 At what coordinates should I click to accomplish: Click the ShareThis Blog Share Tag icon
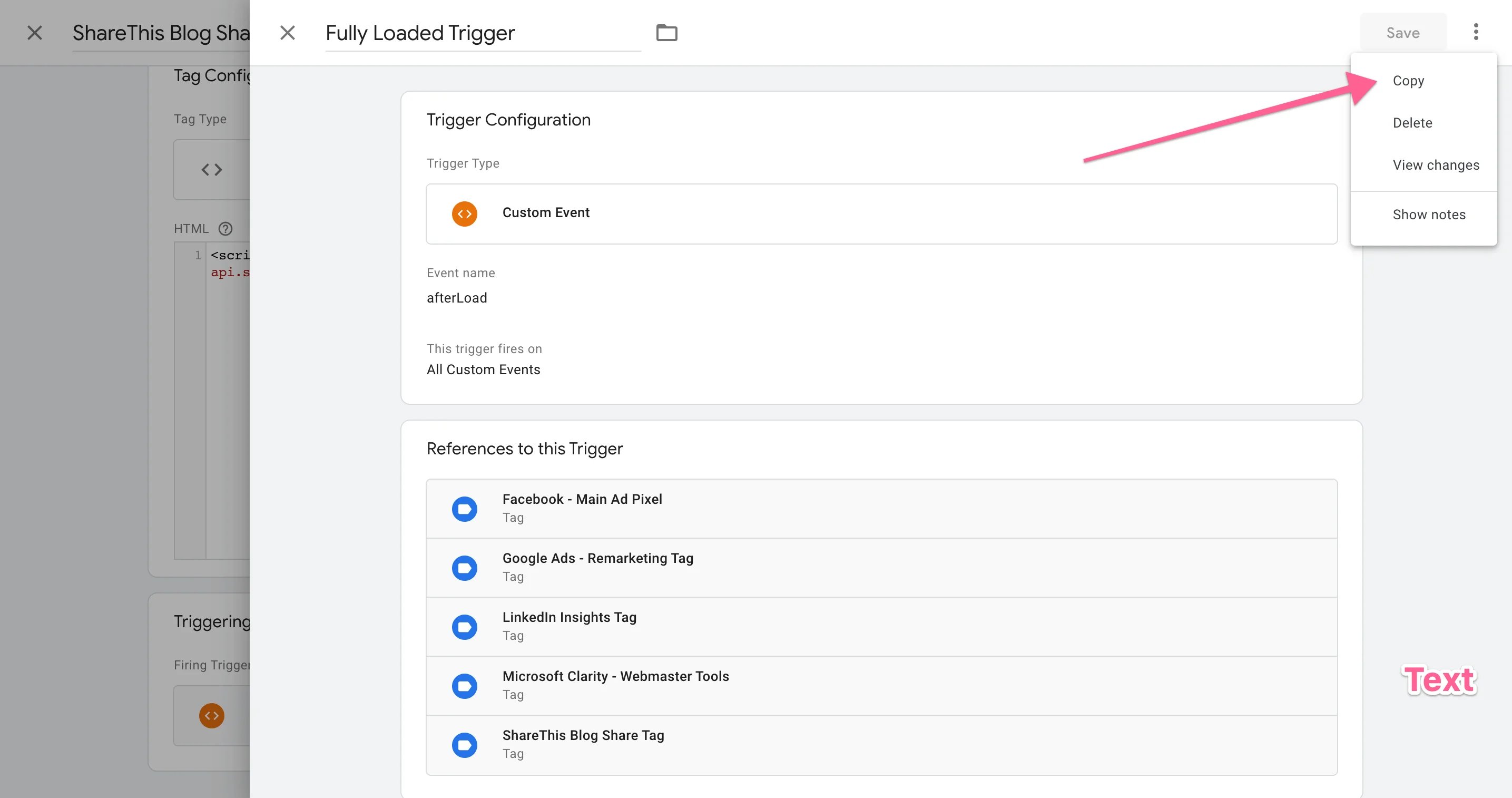pyautogui.click(x=464, y=745)
